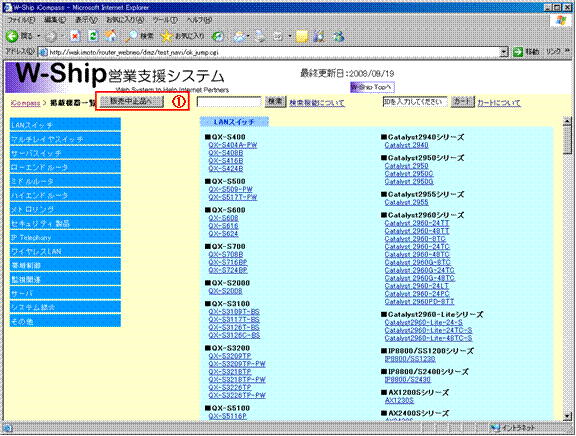The image size is (576, 436).
Task: Open the カートについて link
Action: 499,103
